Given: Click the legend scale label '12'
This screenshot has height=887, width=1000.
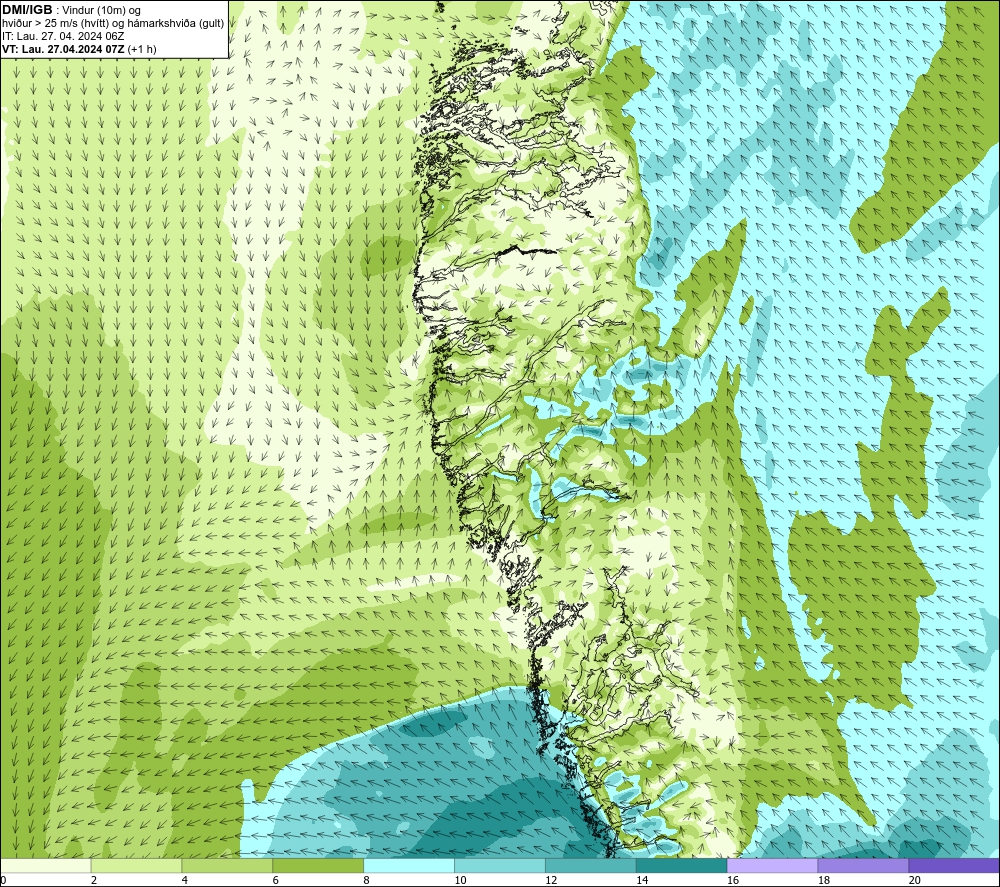Looking at the screenshot, I should tap(551, 880).
